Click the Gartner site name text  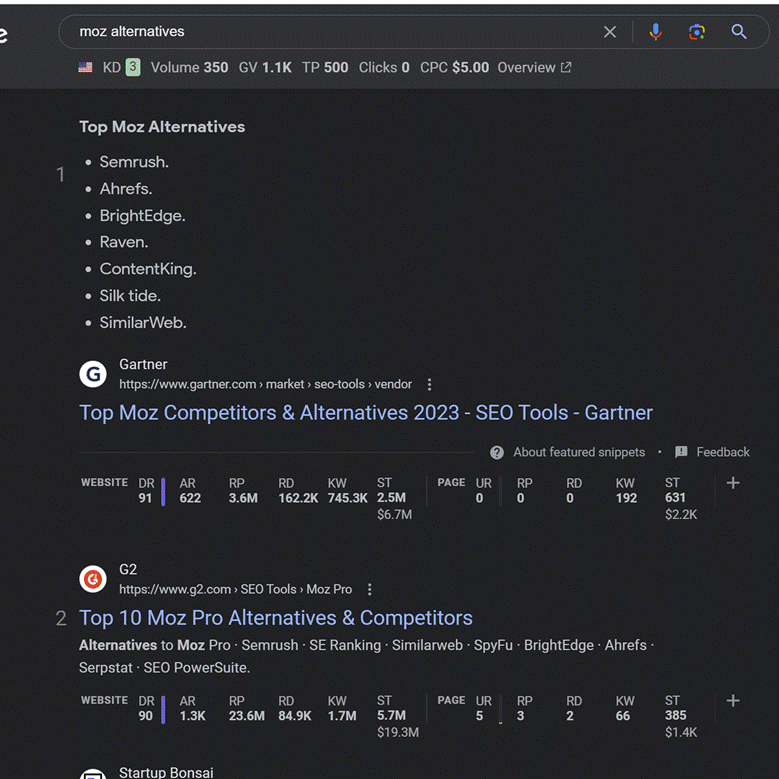pyautogui.click(x=143, y=364)
